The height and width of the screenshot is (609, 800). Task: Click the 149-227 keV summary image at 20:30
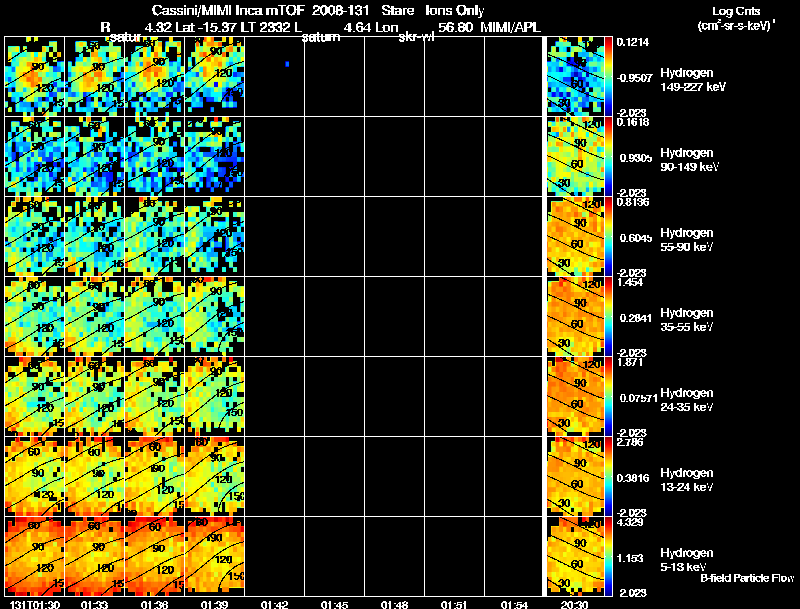pyautogui.click(x=576, y=77)
